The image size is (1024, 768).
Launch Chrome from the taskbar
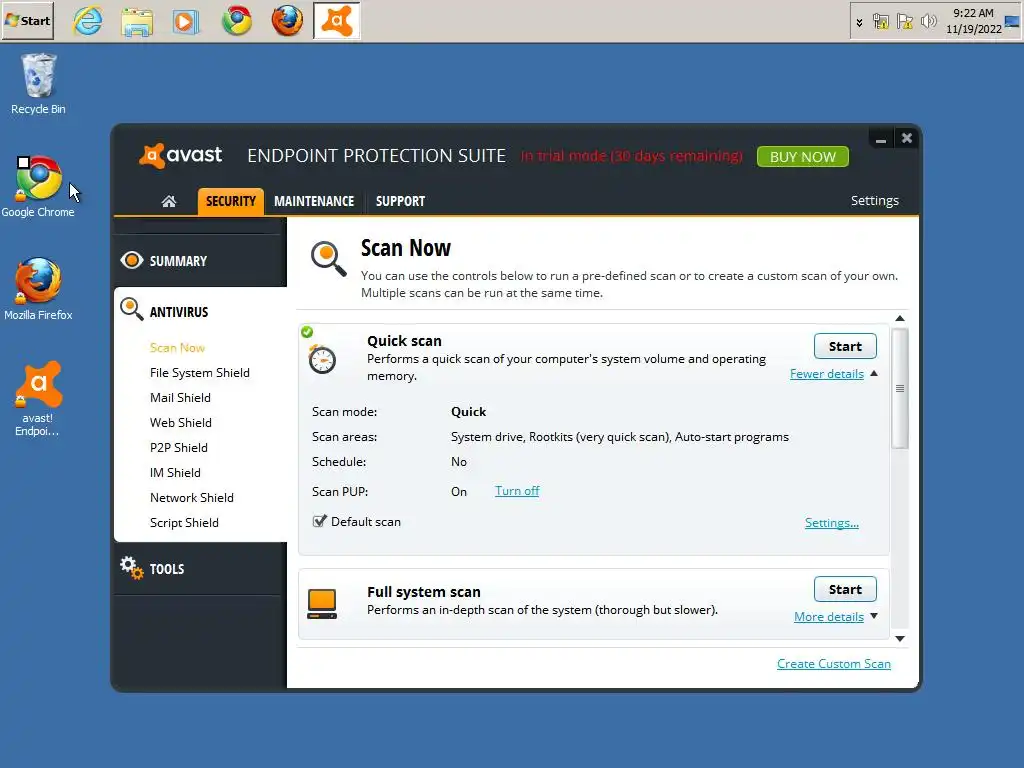pyautogui.click(x=236, y=21)
